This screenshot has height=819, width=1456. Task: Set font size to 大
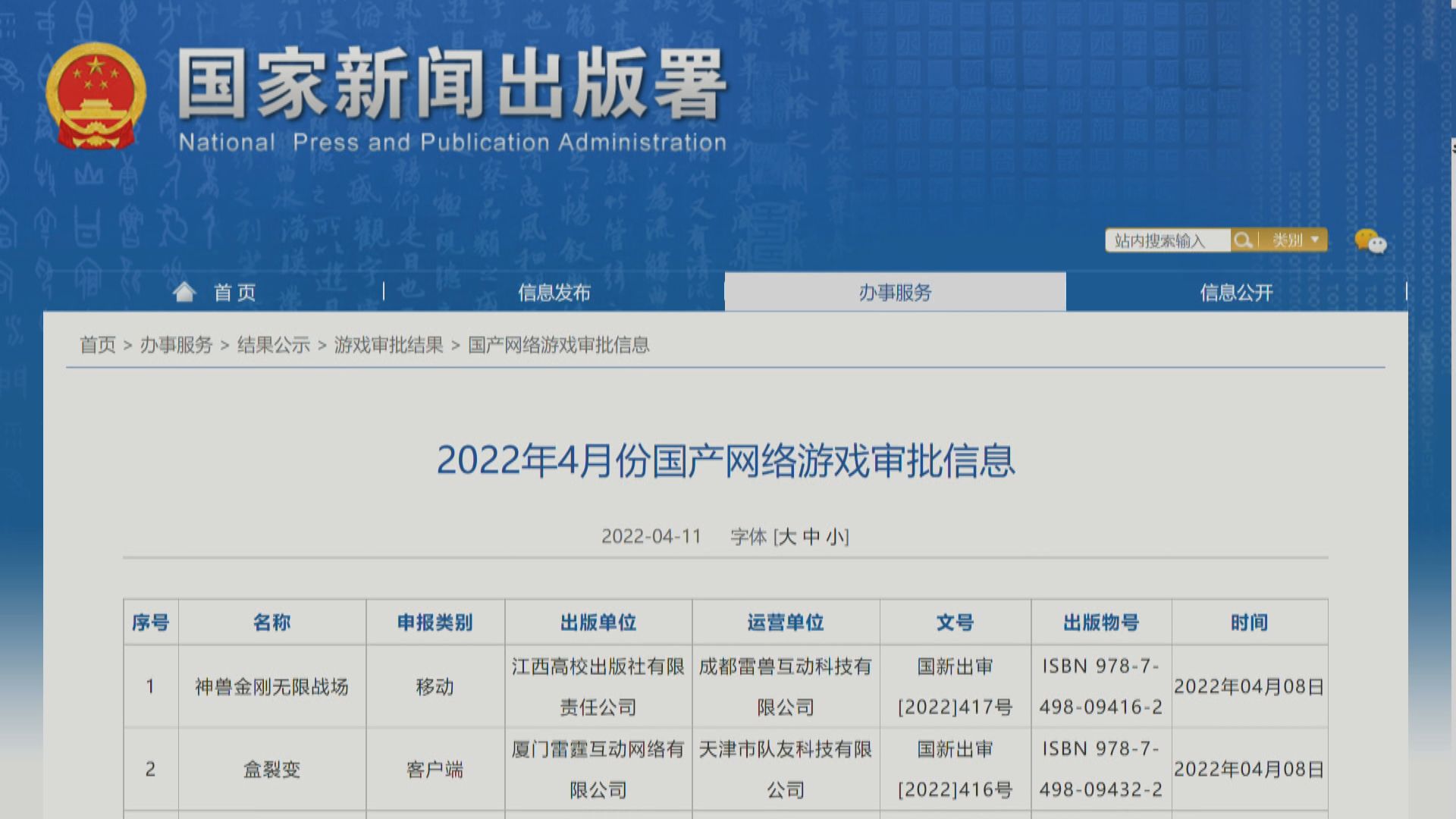tap(787, 537)
